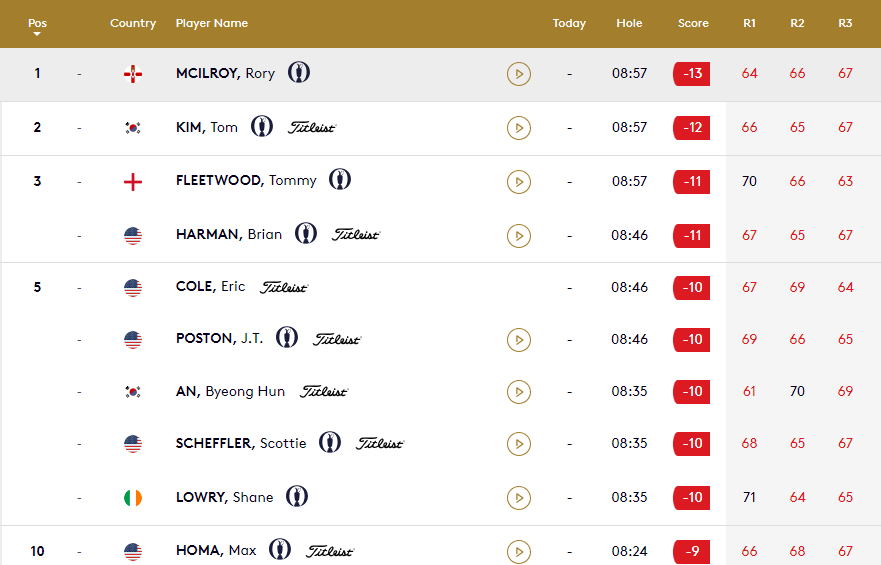
Task: Play Rory McIlroy's video highlights
Action: (519, 74)
